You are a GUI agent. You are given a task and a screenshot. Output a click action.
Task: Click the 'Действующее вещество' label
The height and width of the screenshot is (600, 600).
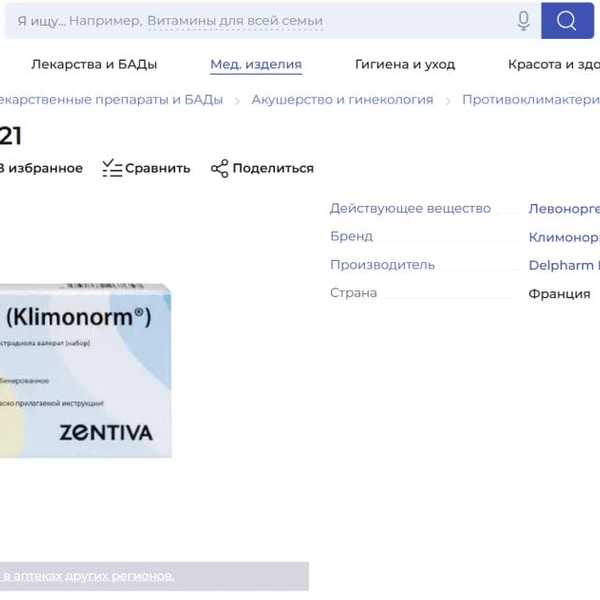410,209
